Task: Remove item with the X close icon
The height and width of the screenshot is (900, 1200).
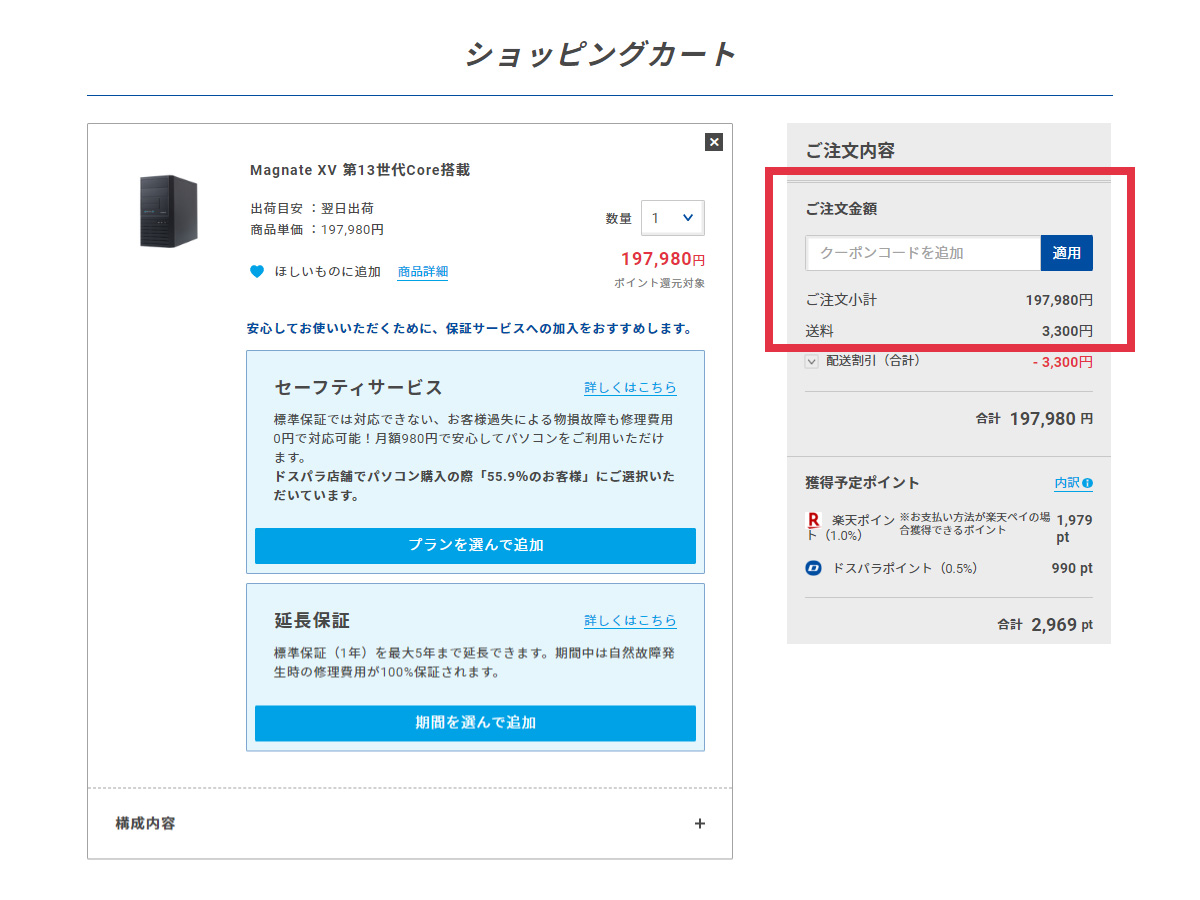Action: point(713,142)
